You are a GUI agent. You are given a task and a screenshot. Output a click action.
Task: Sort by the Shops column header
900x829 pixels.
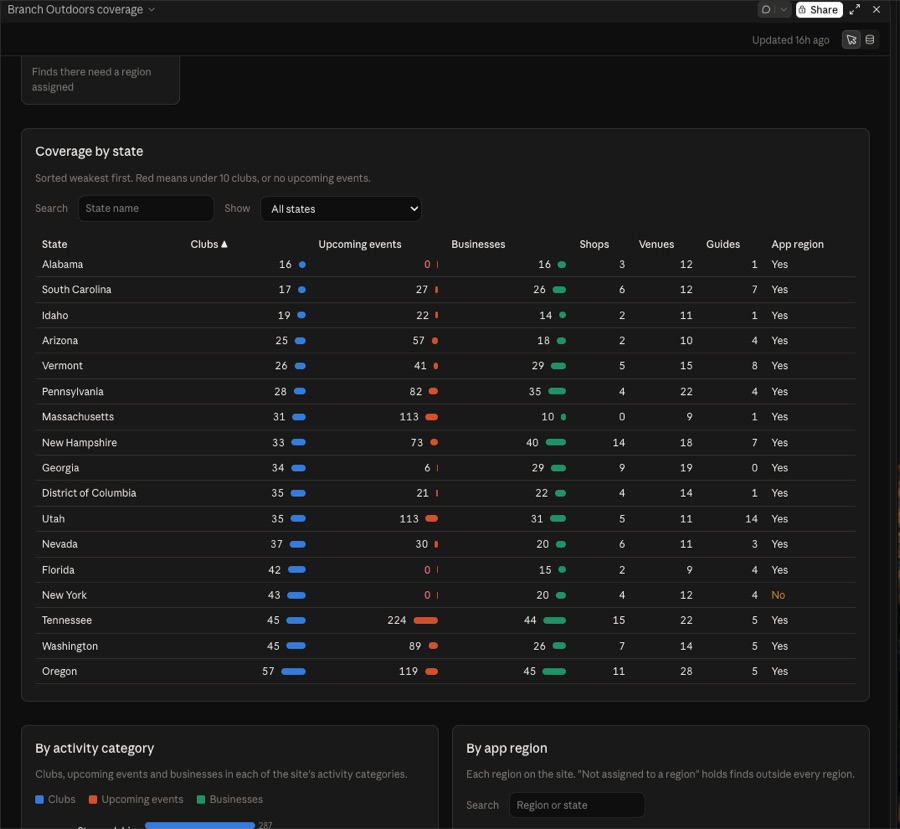click(x=594, y=245)
